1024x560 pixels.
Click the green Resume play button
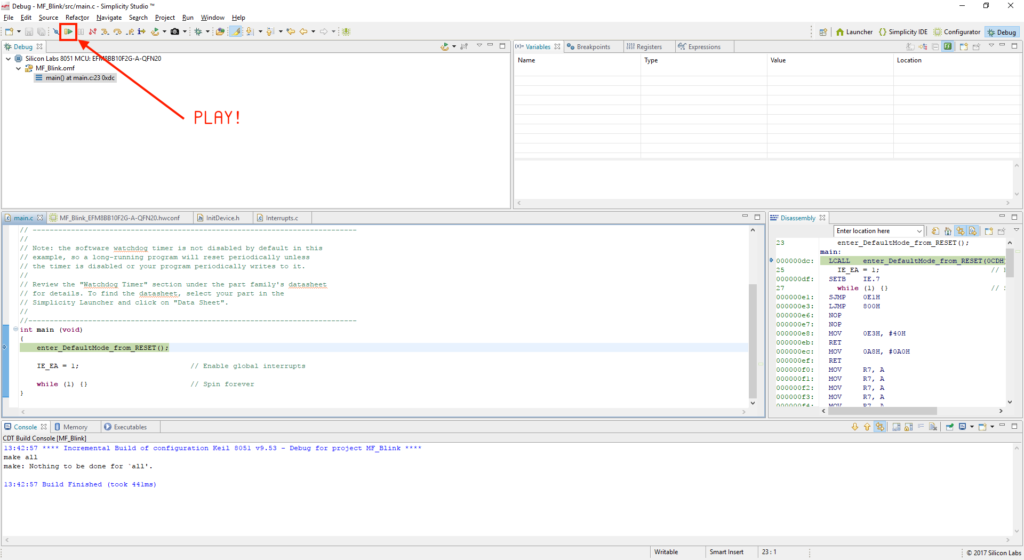pyautogui.click(x=68, y=32)
